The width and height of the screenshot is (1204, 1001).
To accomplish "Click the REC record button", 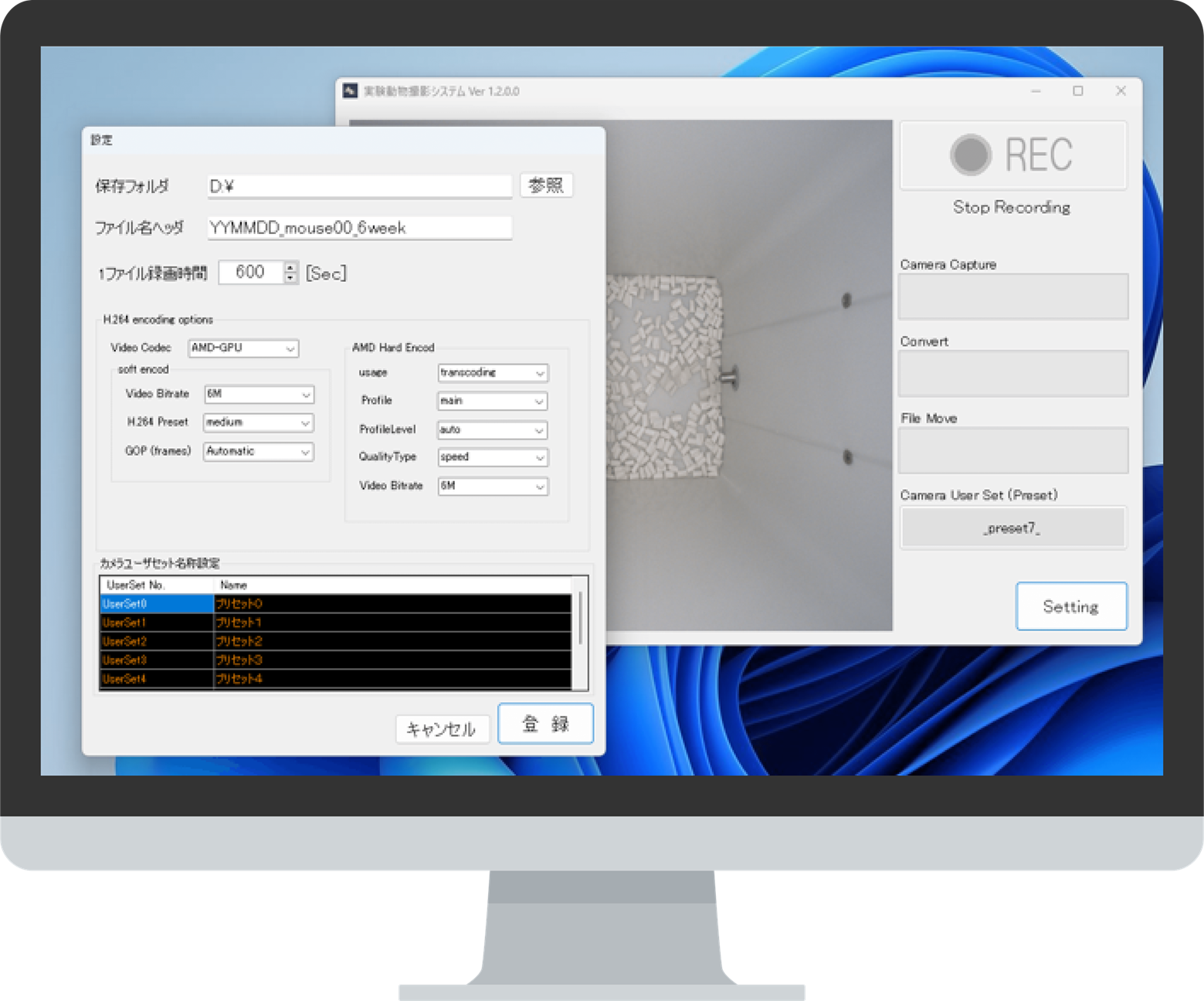I will tap(1012, 155).
